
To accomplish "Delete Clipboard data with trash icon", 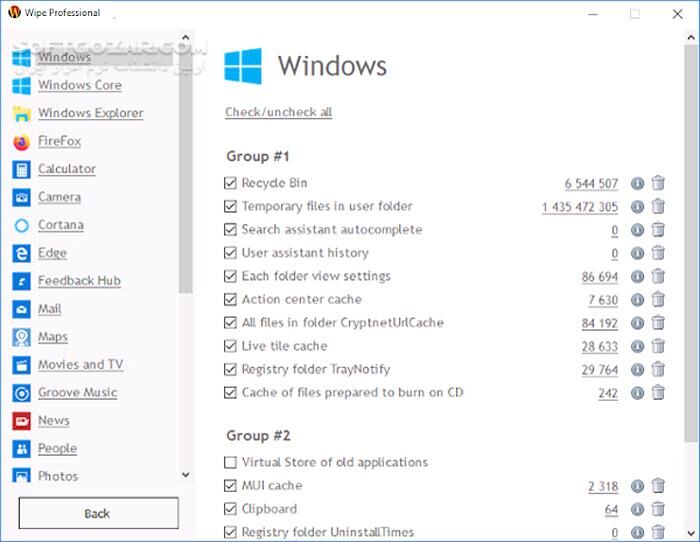I will (x=658, y=510).
